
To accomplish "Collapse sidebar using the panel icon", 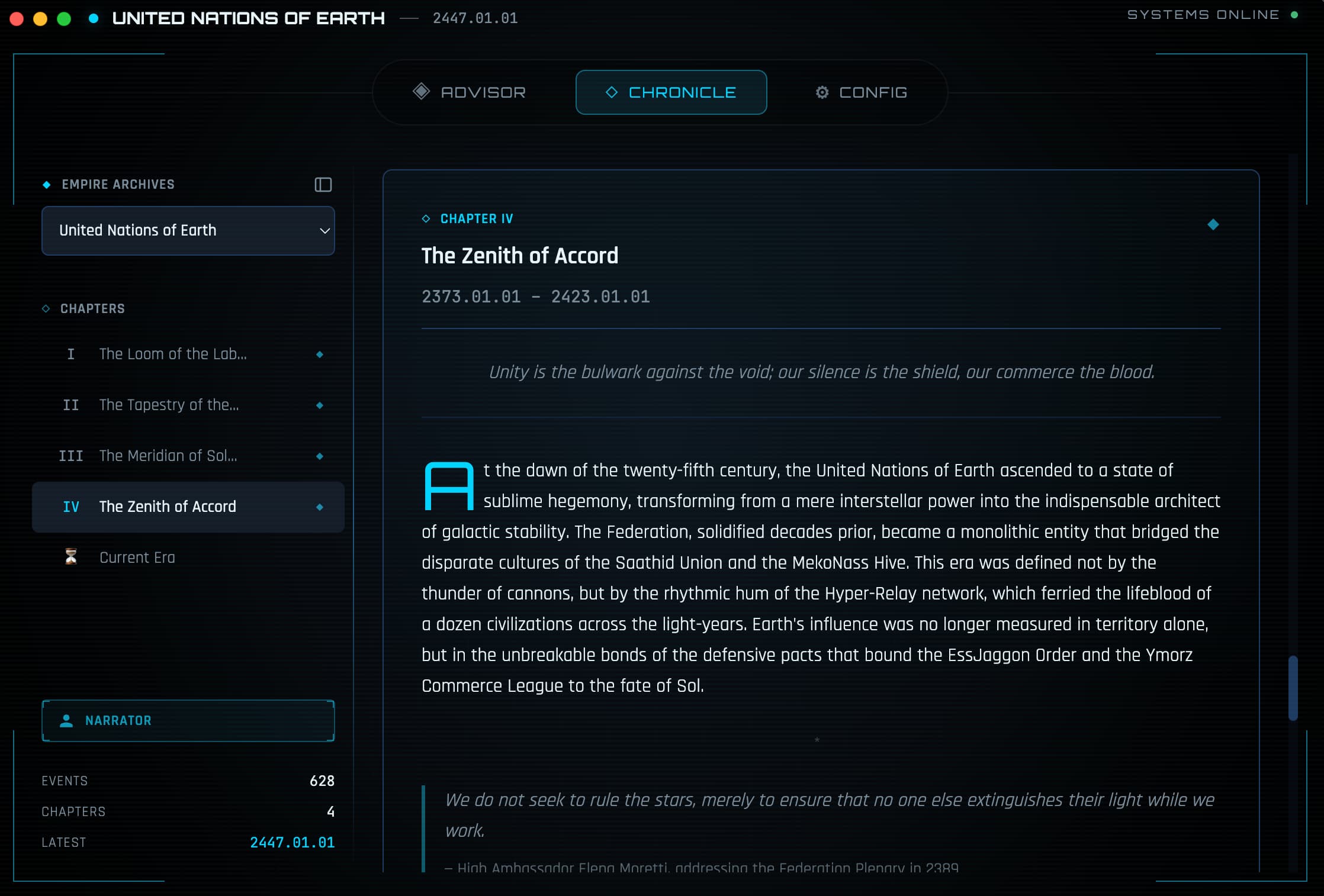I will point(323,185).
